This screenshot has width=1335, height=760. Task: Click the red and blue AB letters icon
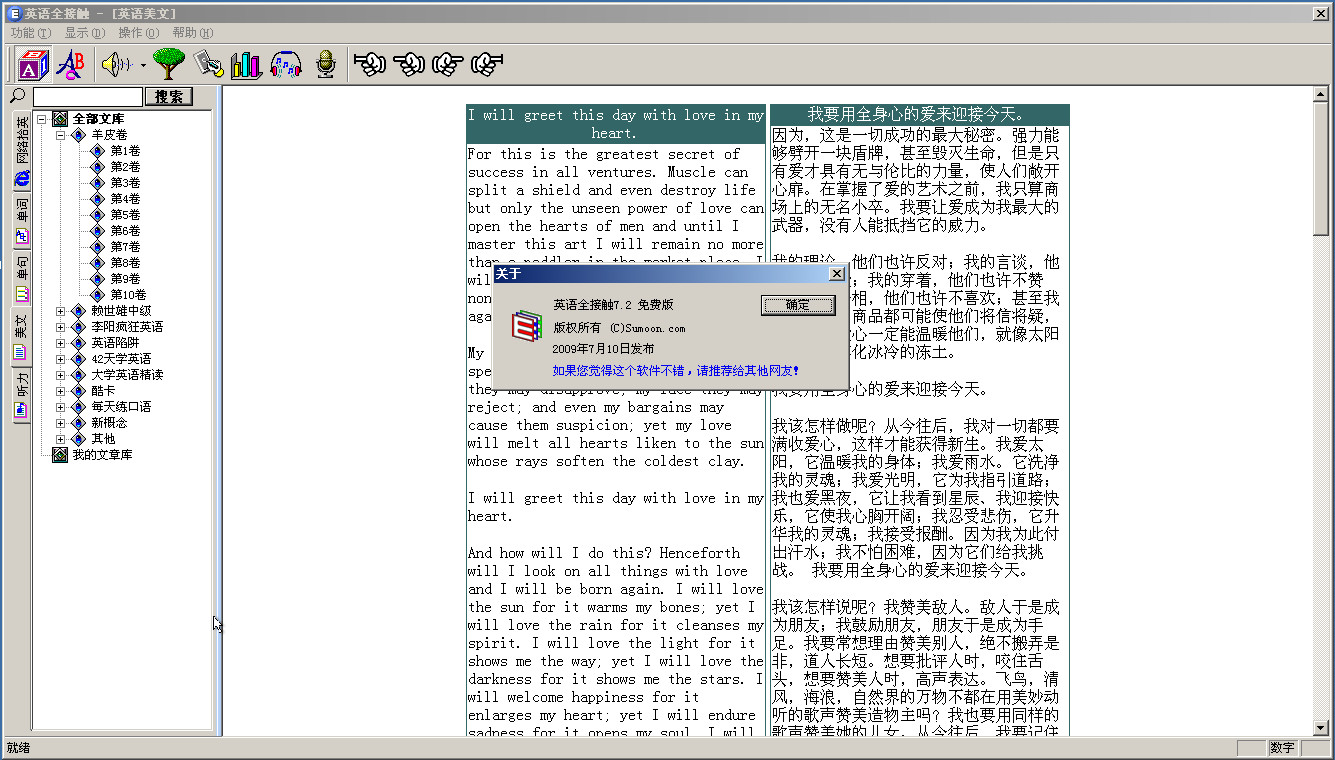(x=71, y=65)
